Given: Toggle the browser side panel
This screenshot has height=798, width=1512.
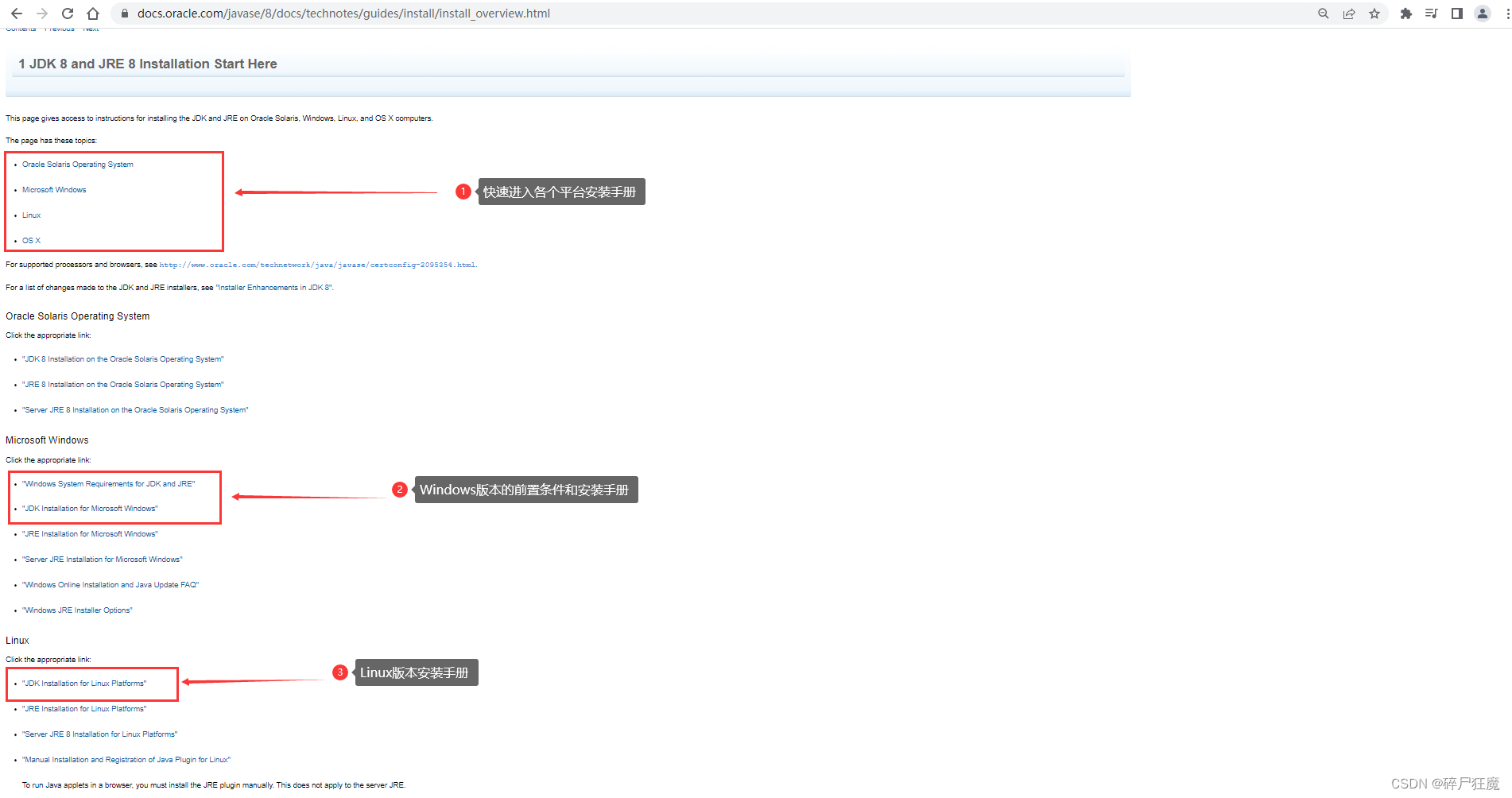Looking at the screenshot, I should tap(1457, 14).
